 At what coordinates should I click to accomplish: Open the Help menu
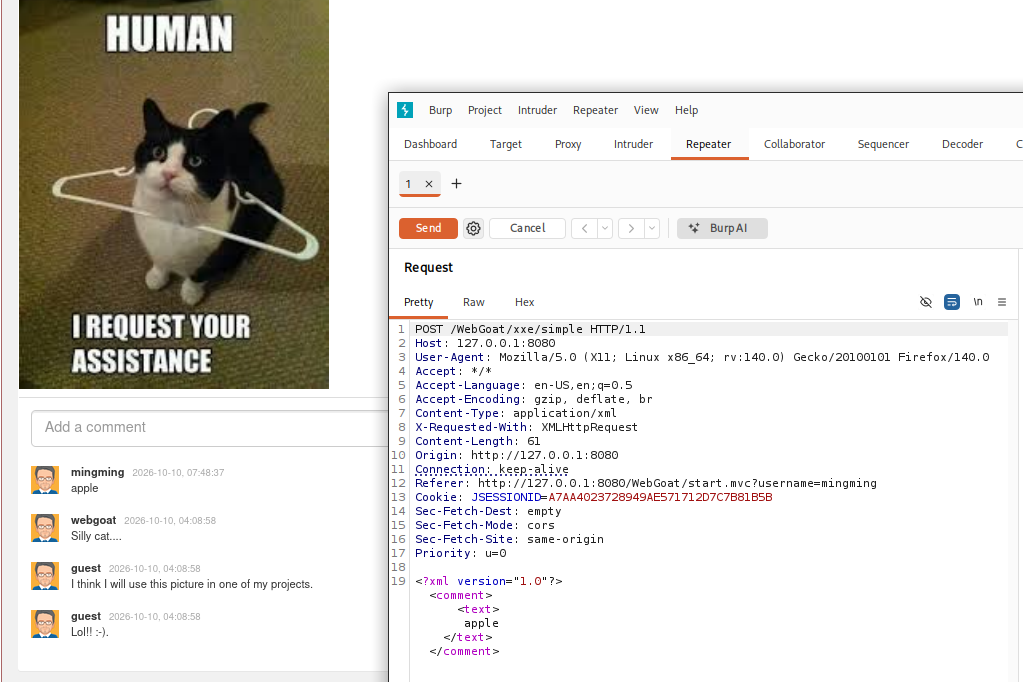click(686, 110)
